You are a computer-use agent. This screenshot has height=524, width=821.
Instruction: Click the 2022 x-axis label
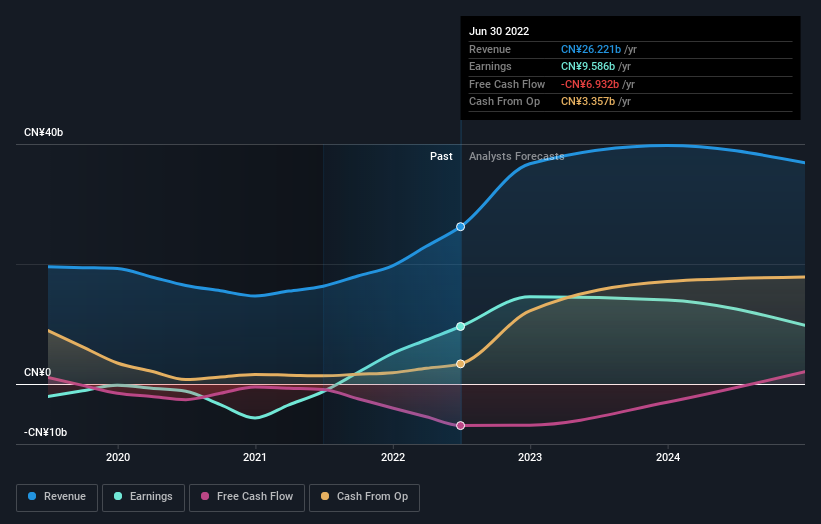point(393,457)
